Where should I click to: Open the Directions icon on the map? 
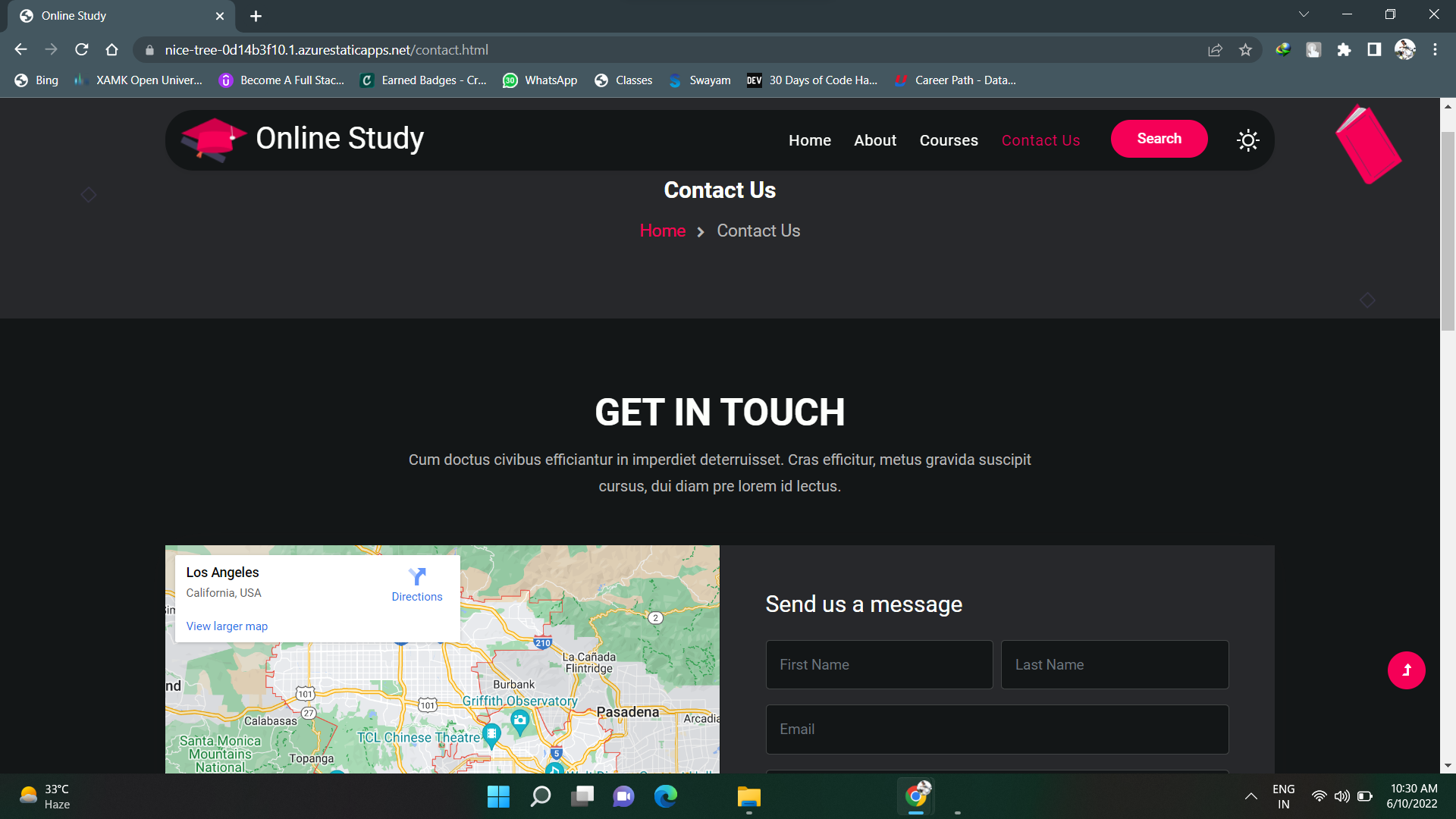click(x=417, y=577)
